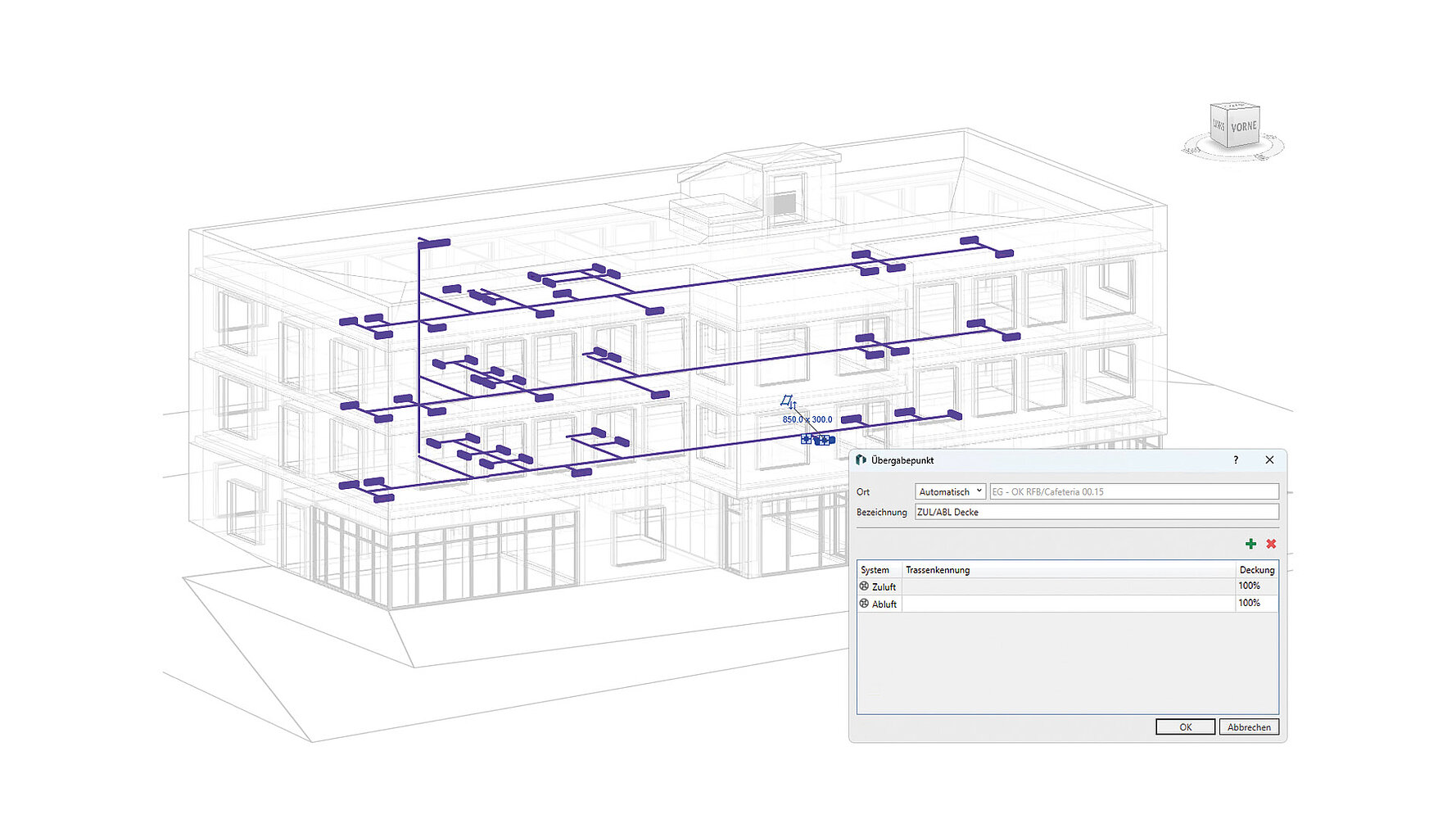Click the Deckung column header
Viewport: 1456px width, 819px height.
(1256, 570)
